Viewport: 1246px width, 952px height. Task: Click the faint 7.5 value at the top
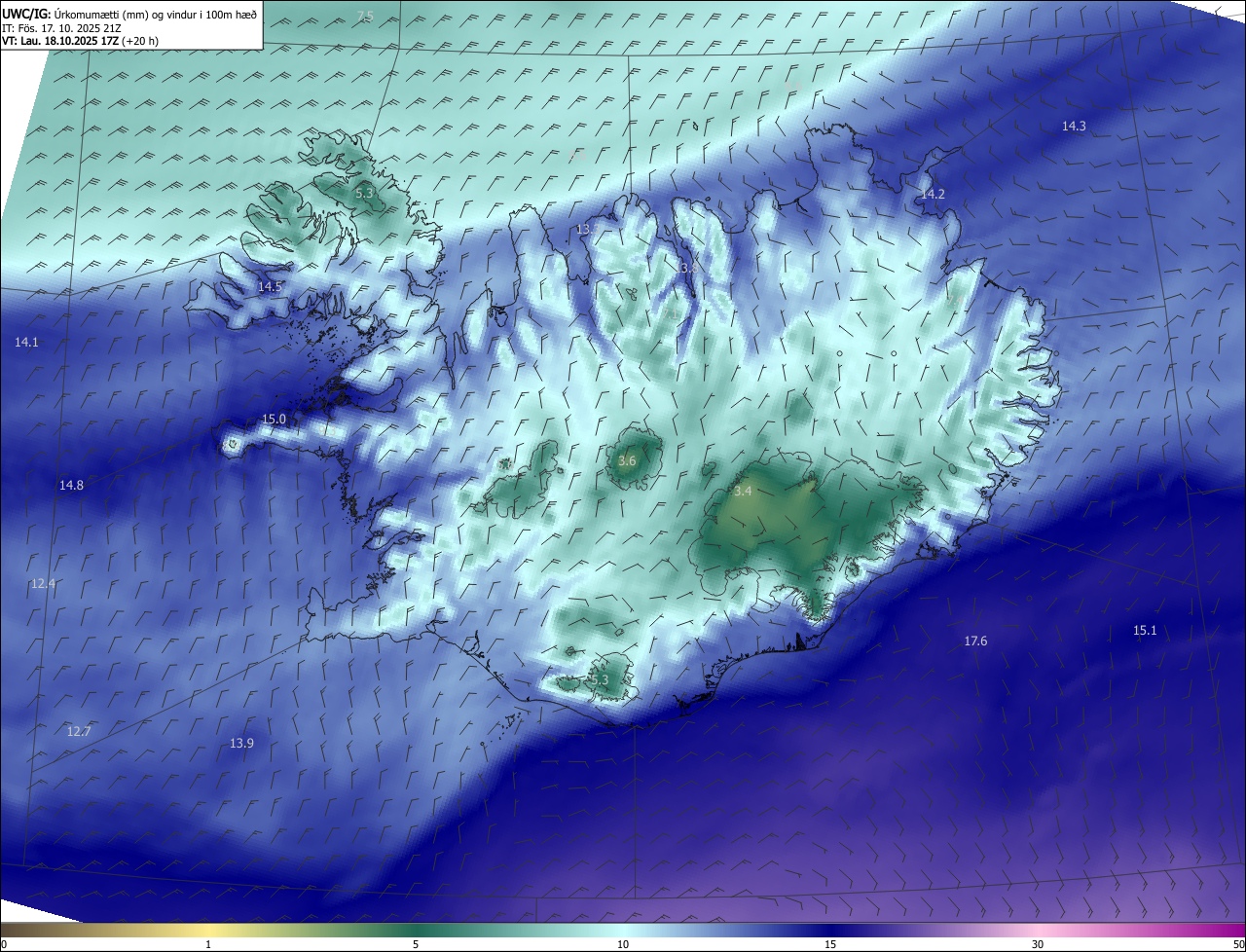(365, 16)
